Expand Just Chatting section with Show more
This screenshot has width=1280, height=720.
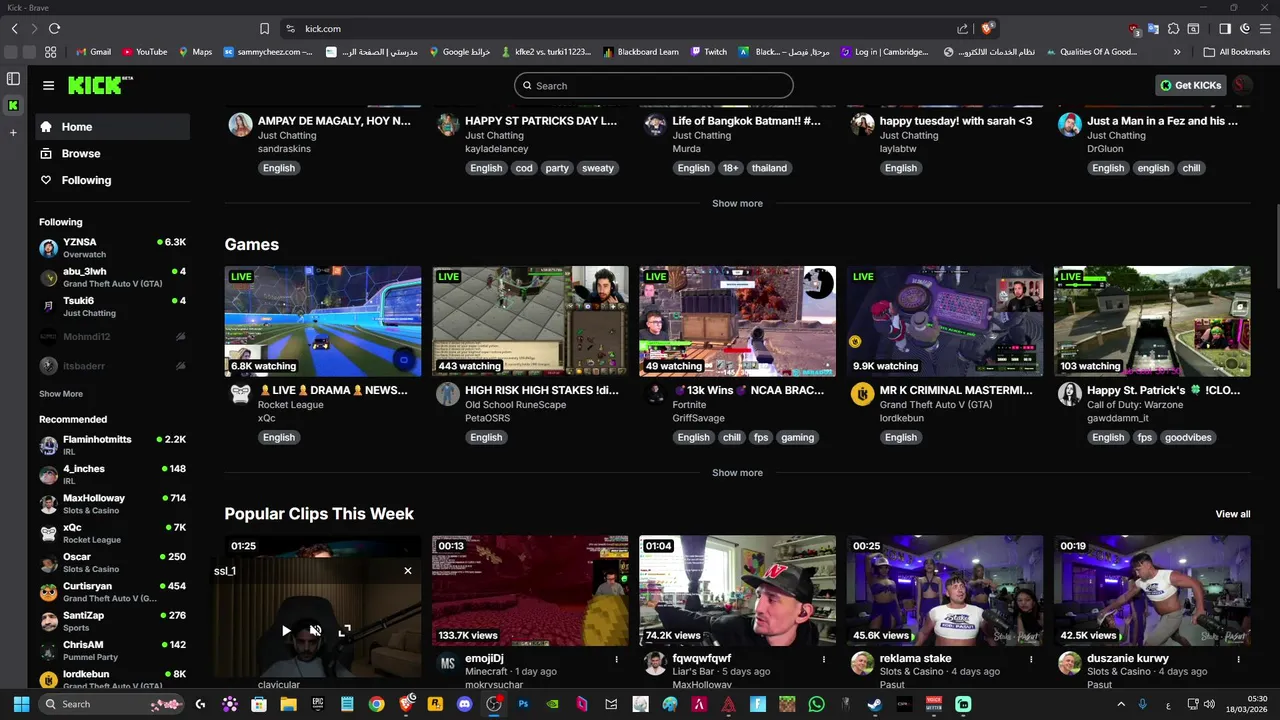pos(737,203)
